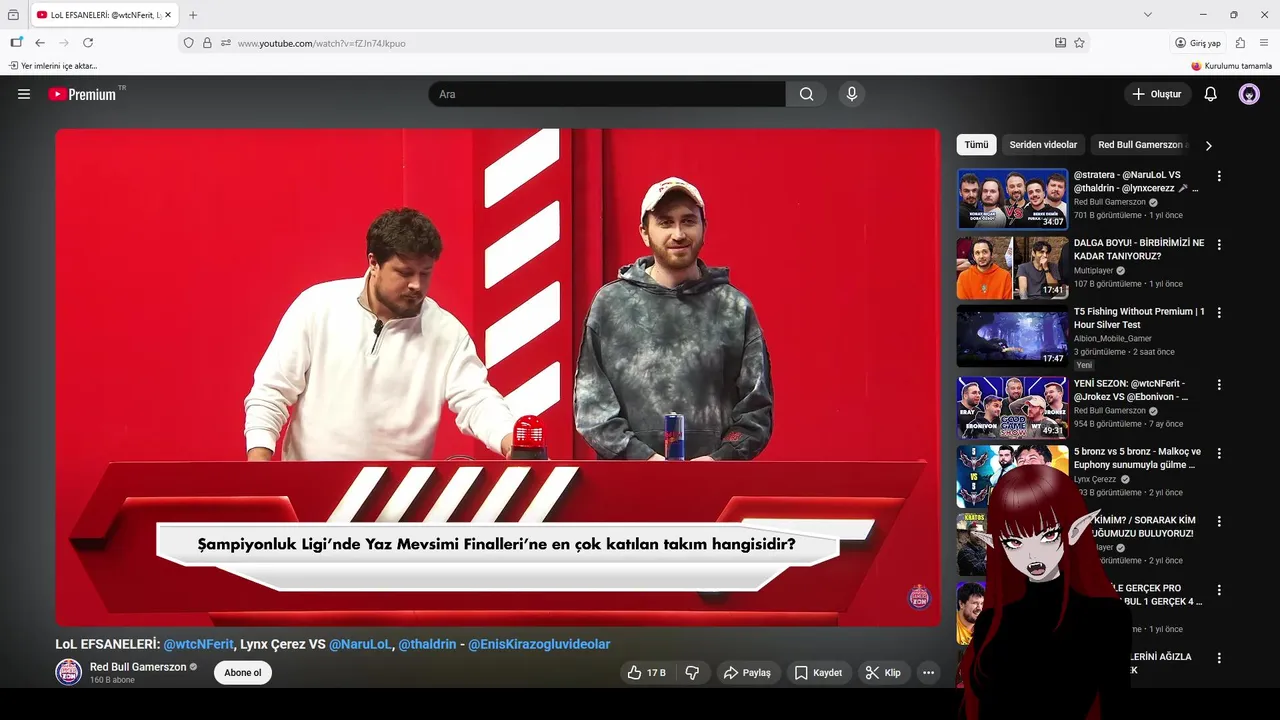Image resolution: width=1280 pixels, height=720 pixels.
Task: Open Red Bull Gamerszon channel avatar
Action: (x=69, y=672)
